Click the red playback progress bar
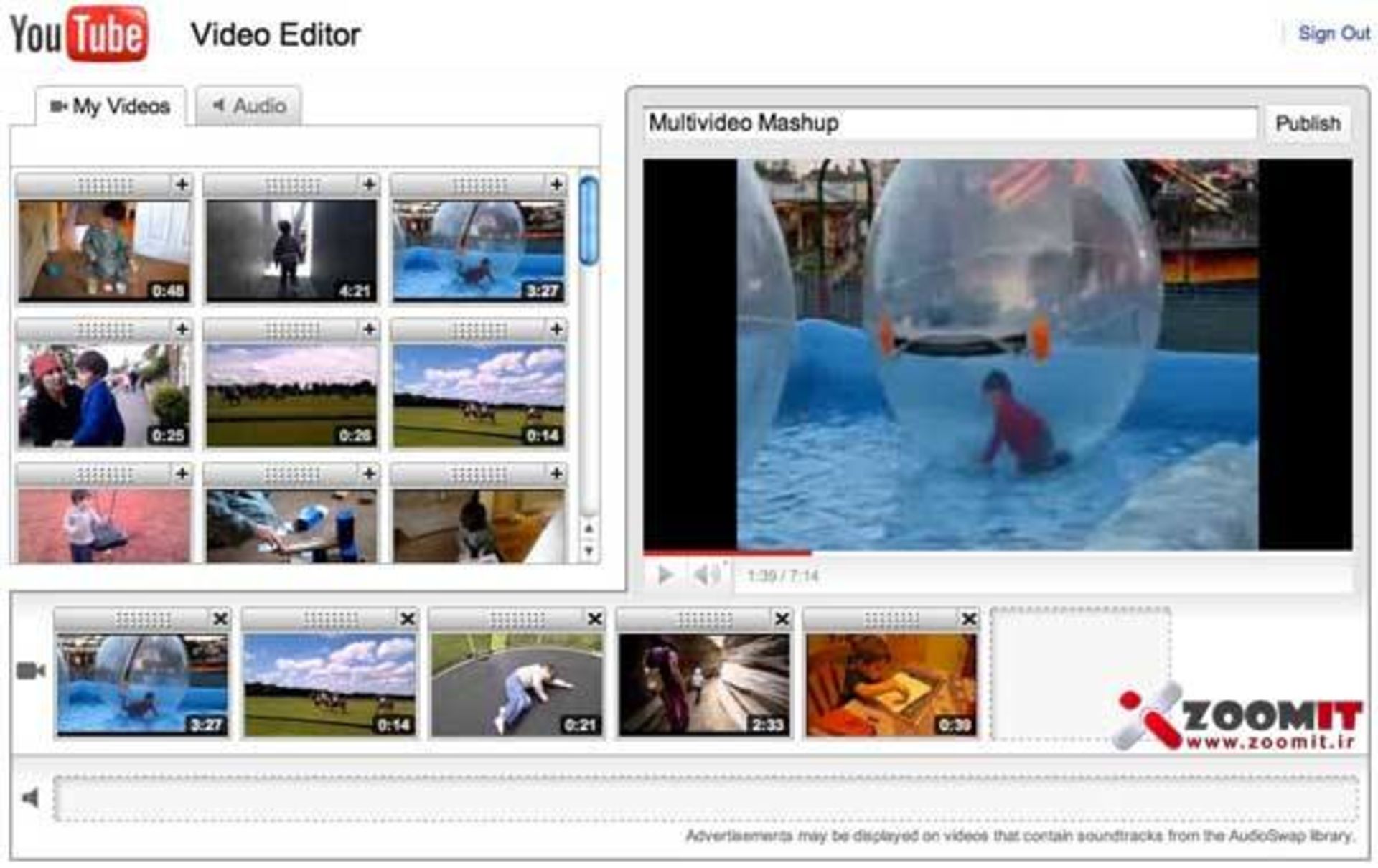The width and height of the screenshot is (1378, 868). coord(726,553)
